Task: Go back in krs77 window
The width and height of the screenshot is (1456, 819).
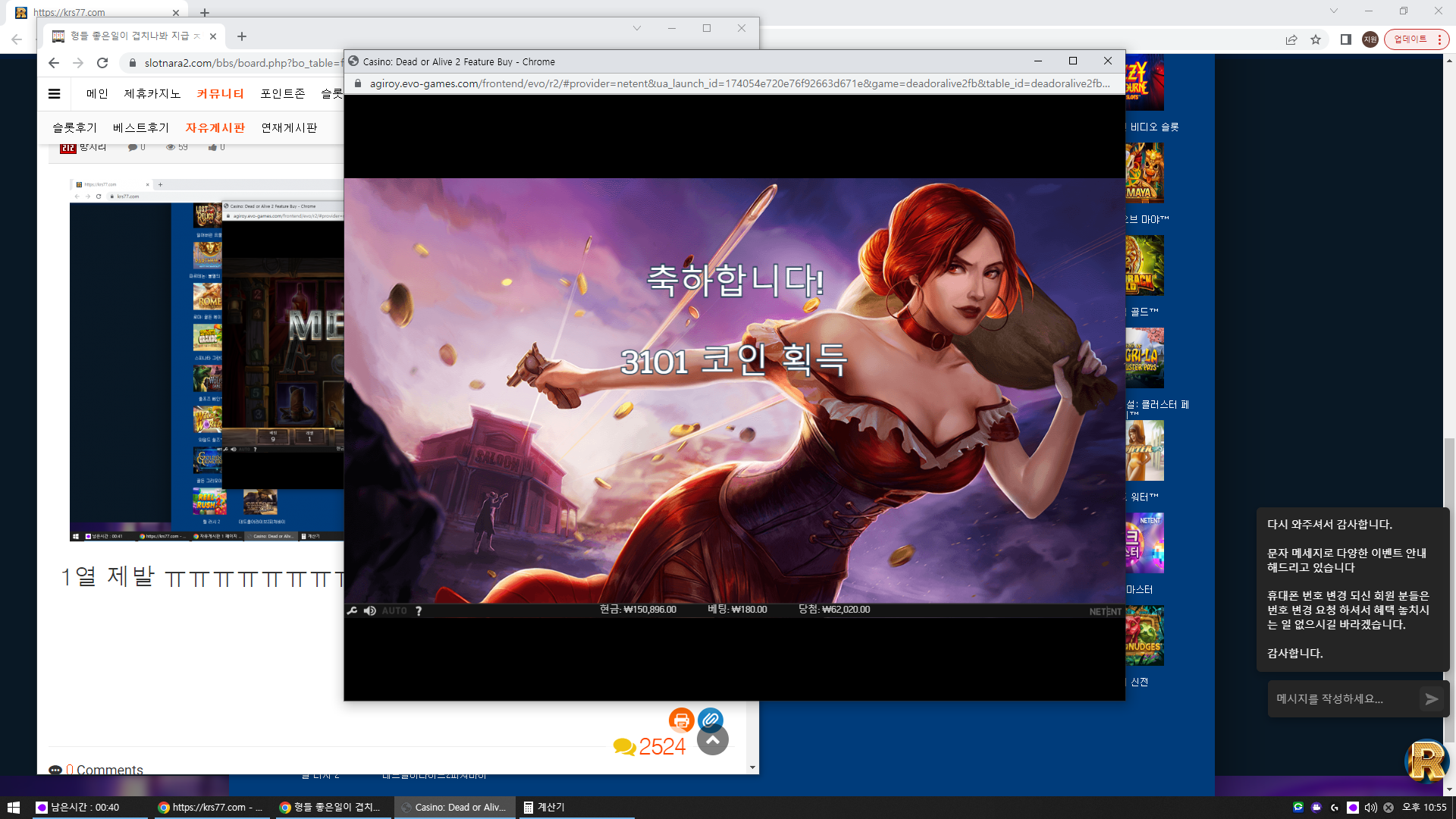Action: click(x=17, y=39)
